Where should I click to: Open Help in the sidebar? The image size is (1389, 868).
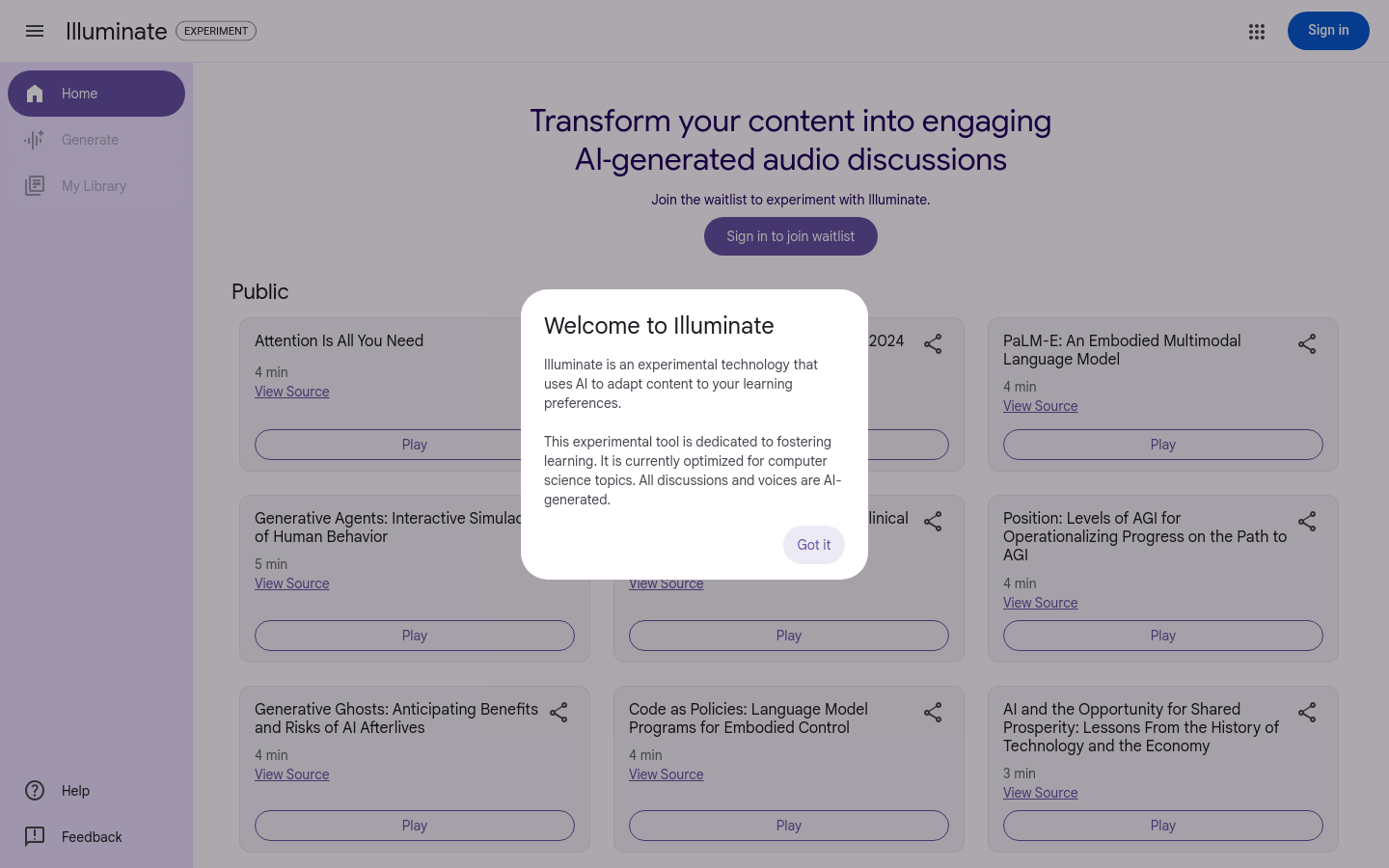96,791
